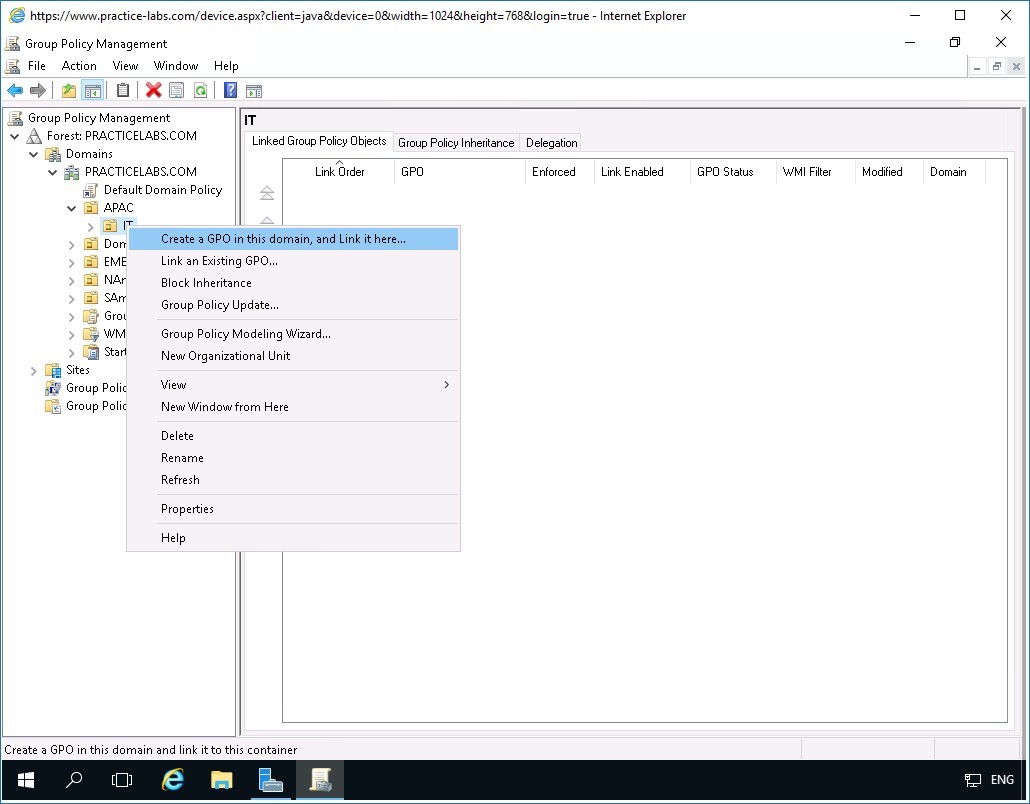Open Task View from the taskbar
1030x804 pixels.
122,780
